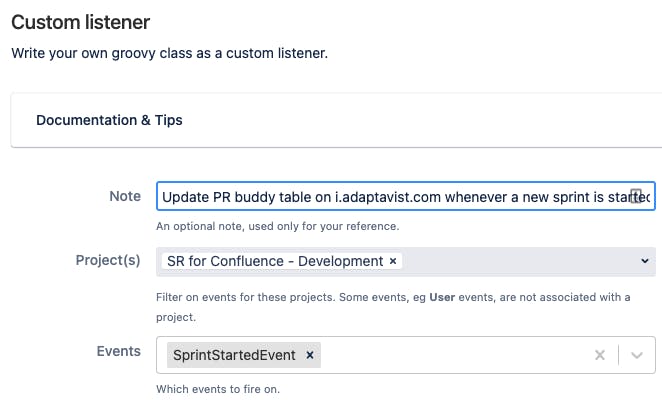The height and width of the screenshot is (400, 662).
Task: Click the Project(s) field label
Action: 108,260
